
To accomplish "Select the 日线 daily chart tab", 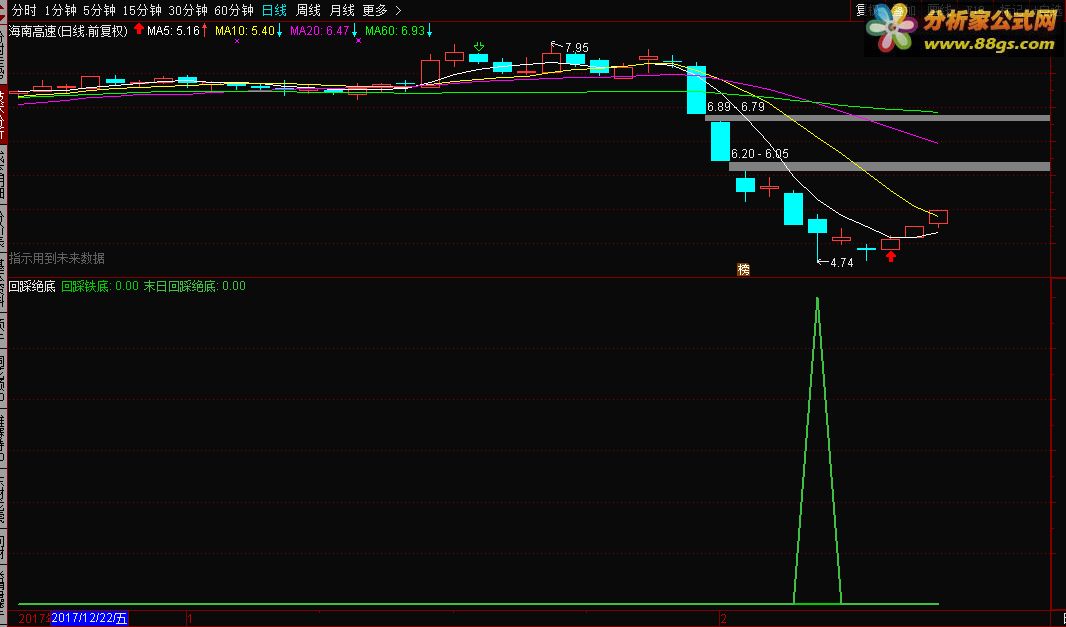I will pos(275,10).
